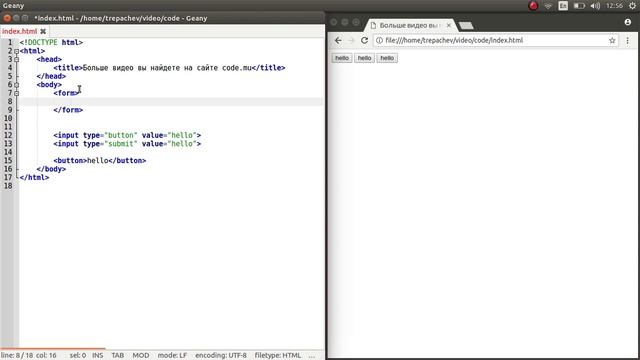The image size is (640, 360).
Task: Open a new browser tab
Action: (x=466, y=26)
